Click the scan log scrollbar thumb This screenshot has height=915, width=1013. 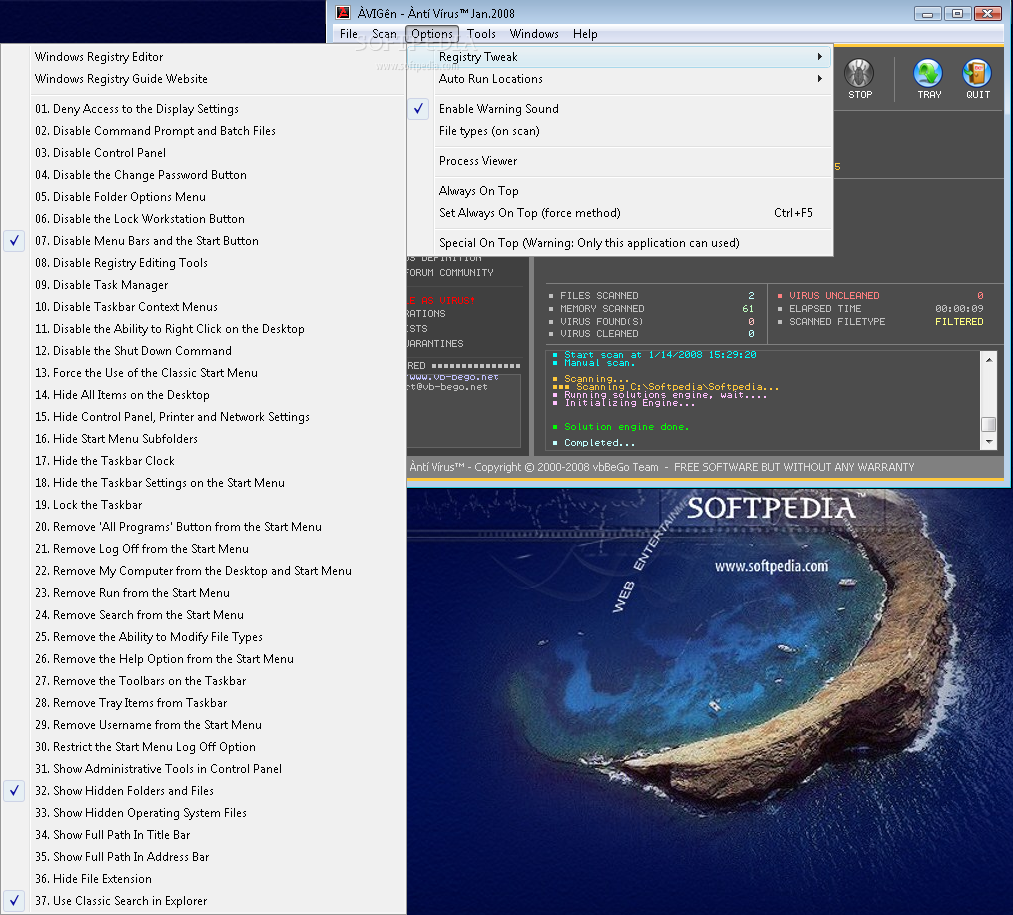coord(988,424)
